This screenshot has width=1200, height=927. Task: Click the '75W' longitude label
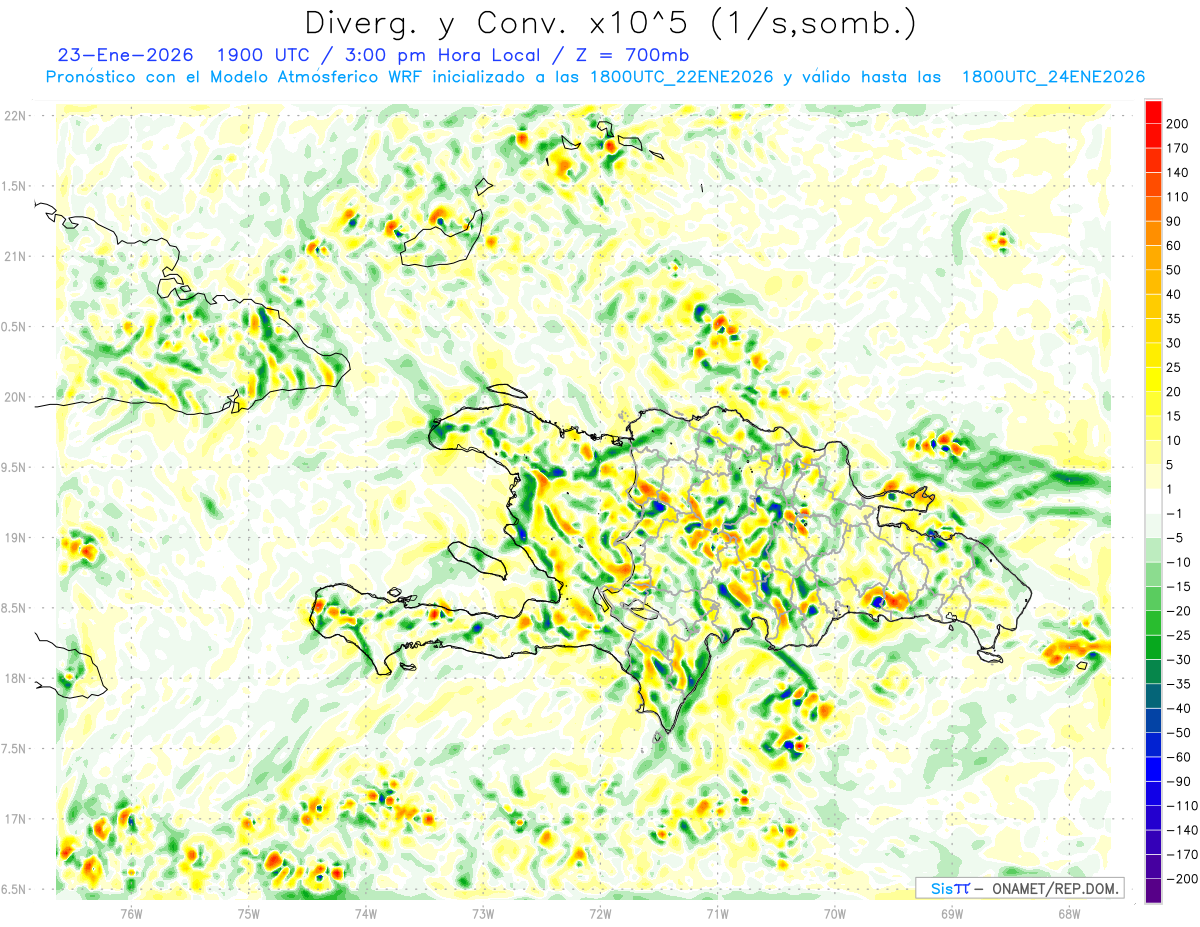(248, 912)
